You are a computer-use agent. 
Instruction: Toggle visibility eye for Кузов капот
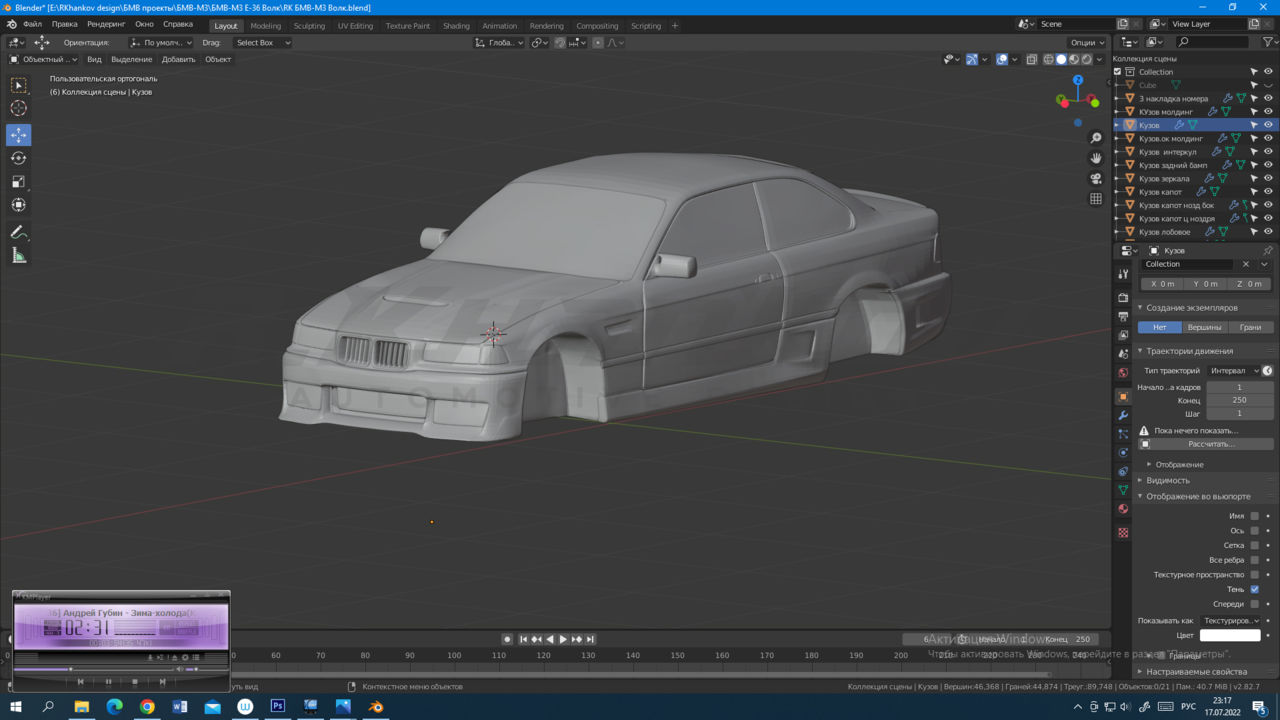pyautogui.click(x=1268, y=192)
